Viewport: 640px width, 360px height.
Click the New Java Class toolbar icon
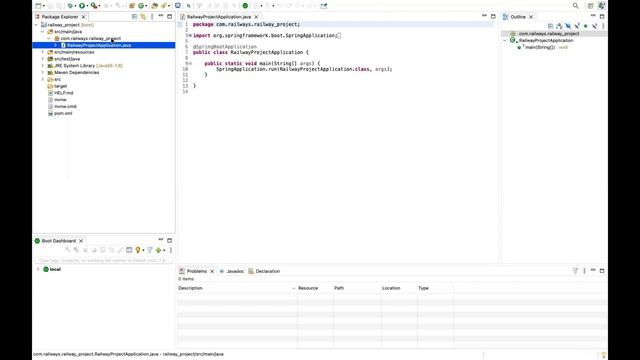click(141, 6)
